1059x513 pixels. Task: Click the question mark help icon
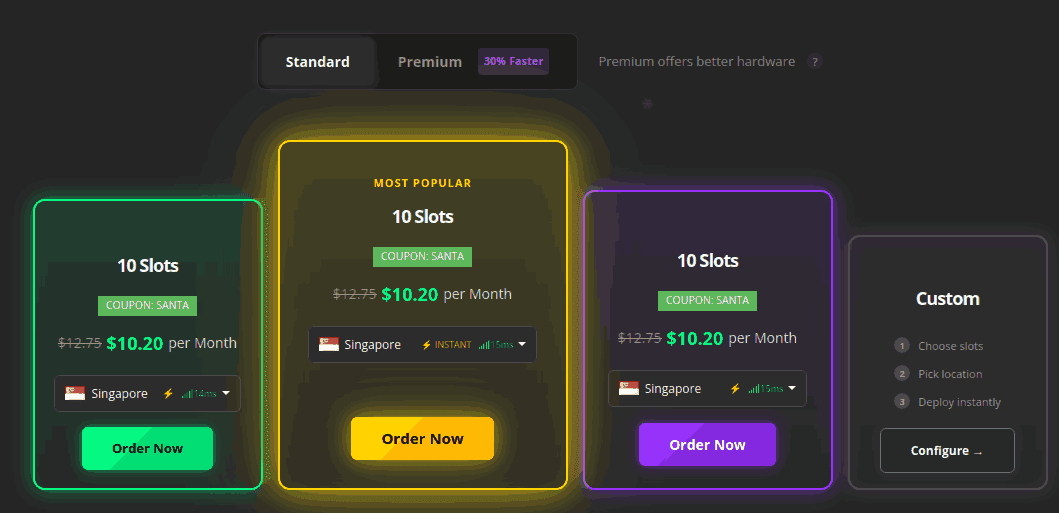tap(815, 62)
